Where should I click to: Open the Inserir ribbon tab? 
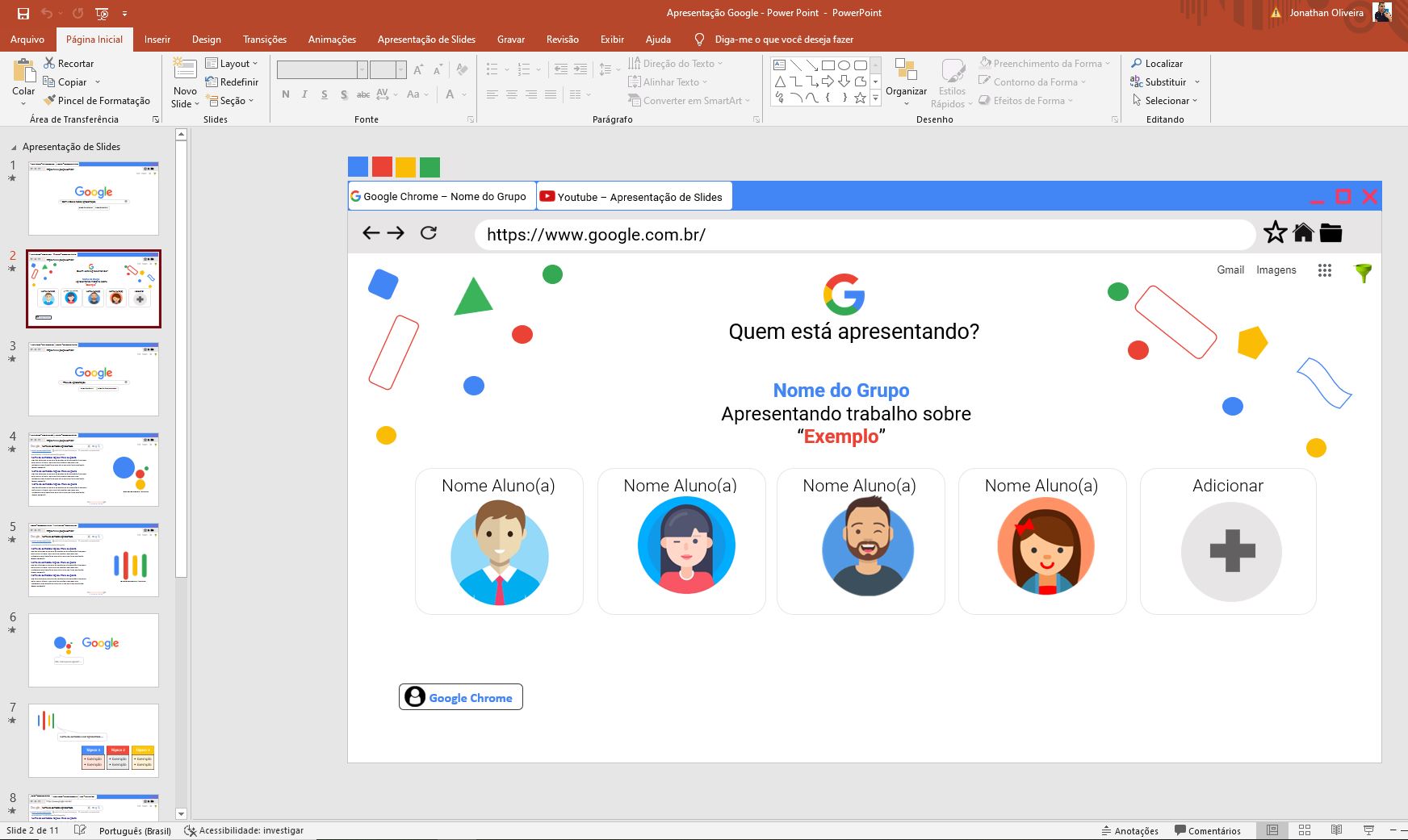(x=157, y=40)
